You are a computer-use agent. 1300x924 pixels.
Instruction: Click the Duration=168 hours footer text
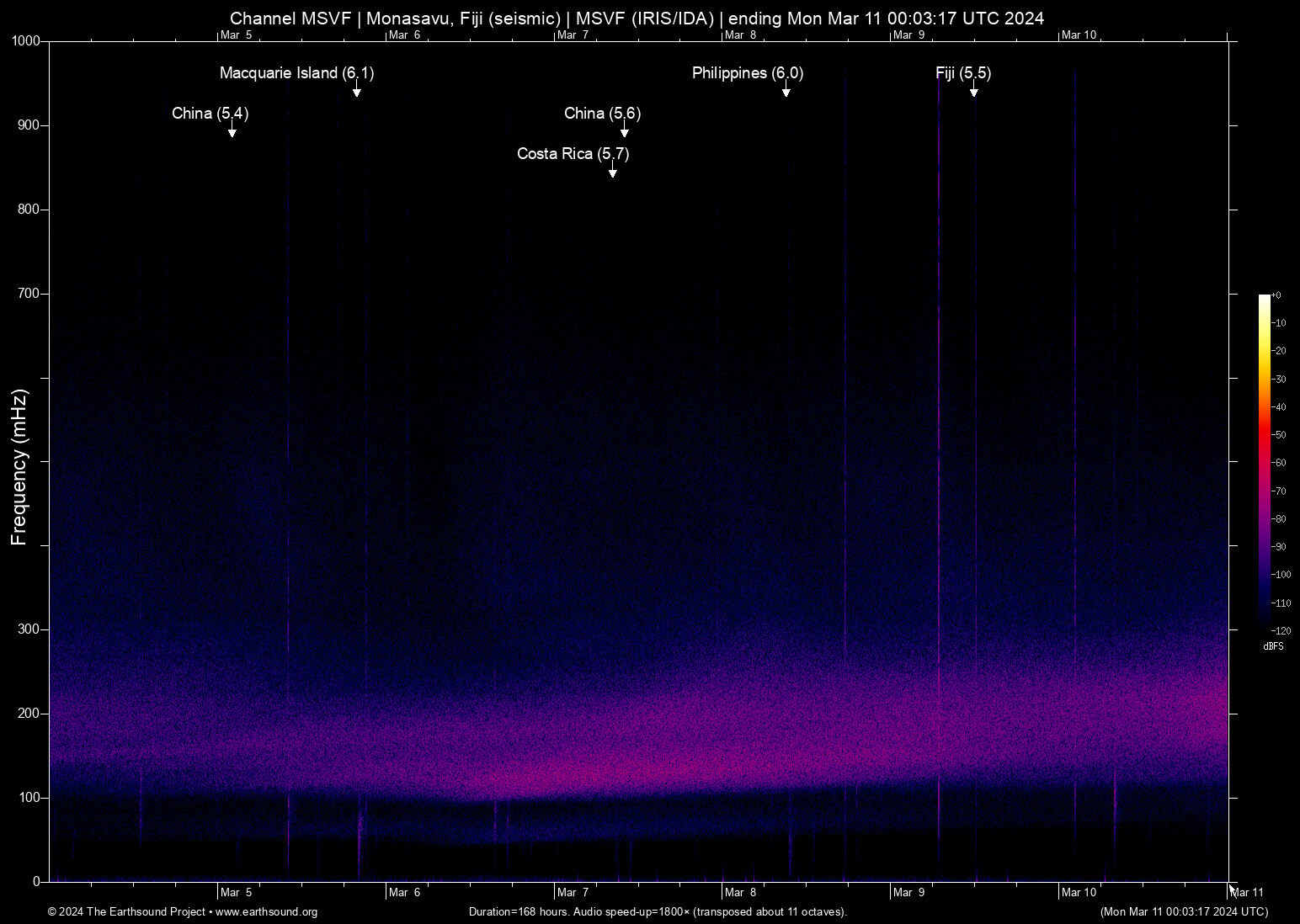click(x=658, y=912)
